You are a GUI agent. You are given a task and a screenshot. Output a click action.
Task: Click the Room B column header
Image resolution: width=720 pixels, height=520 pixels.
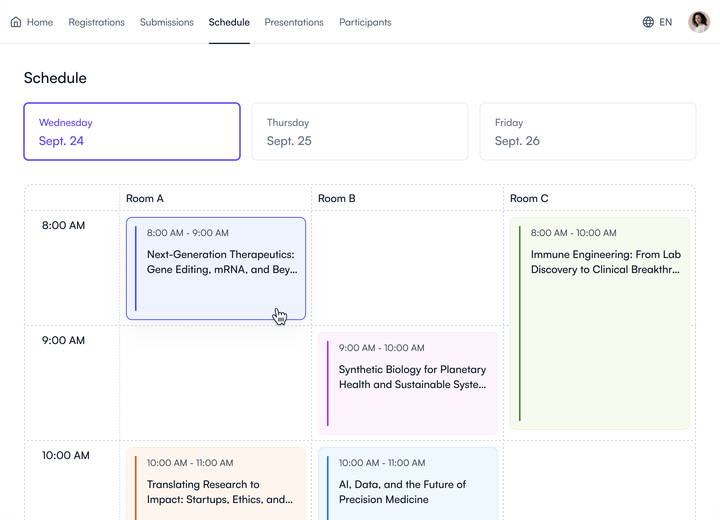(x=337, y=198)
